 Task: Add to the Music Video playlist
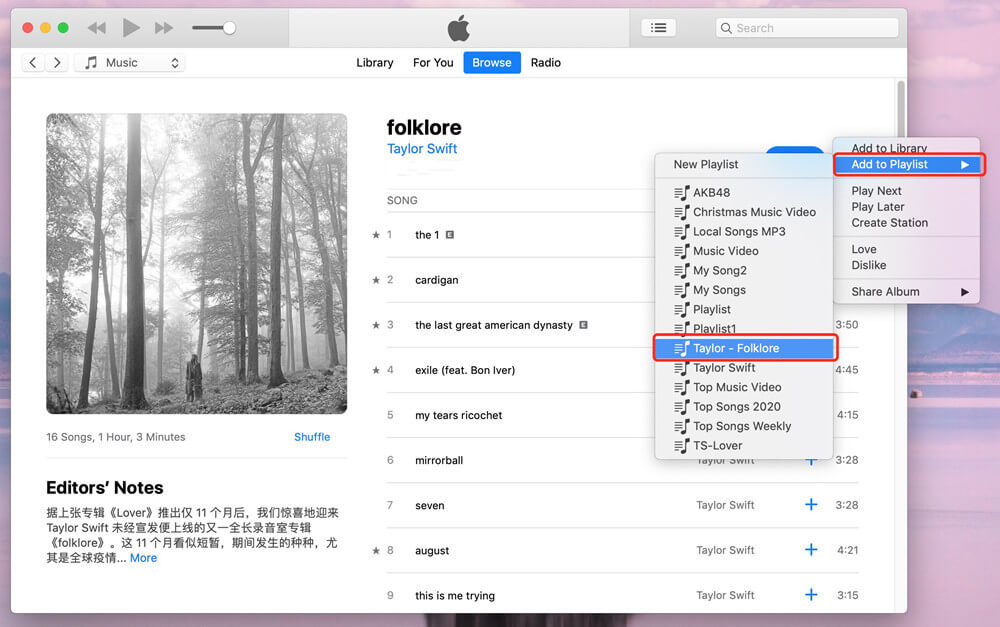tap(744, 251)
